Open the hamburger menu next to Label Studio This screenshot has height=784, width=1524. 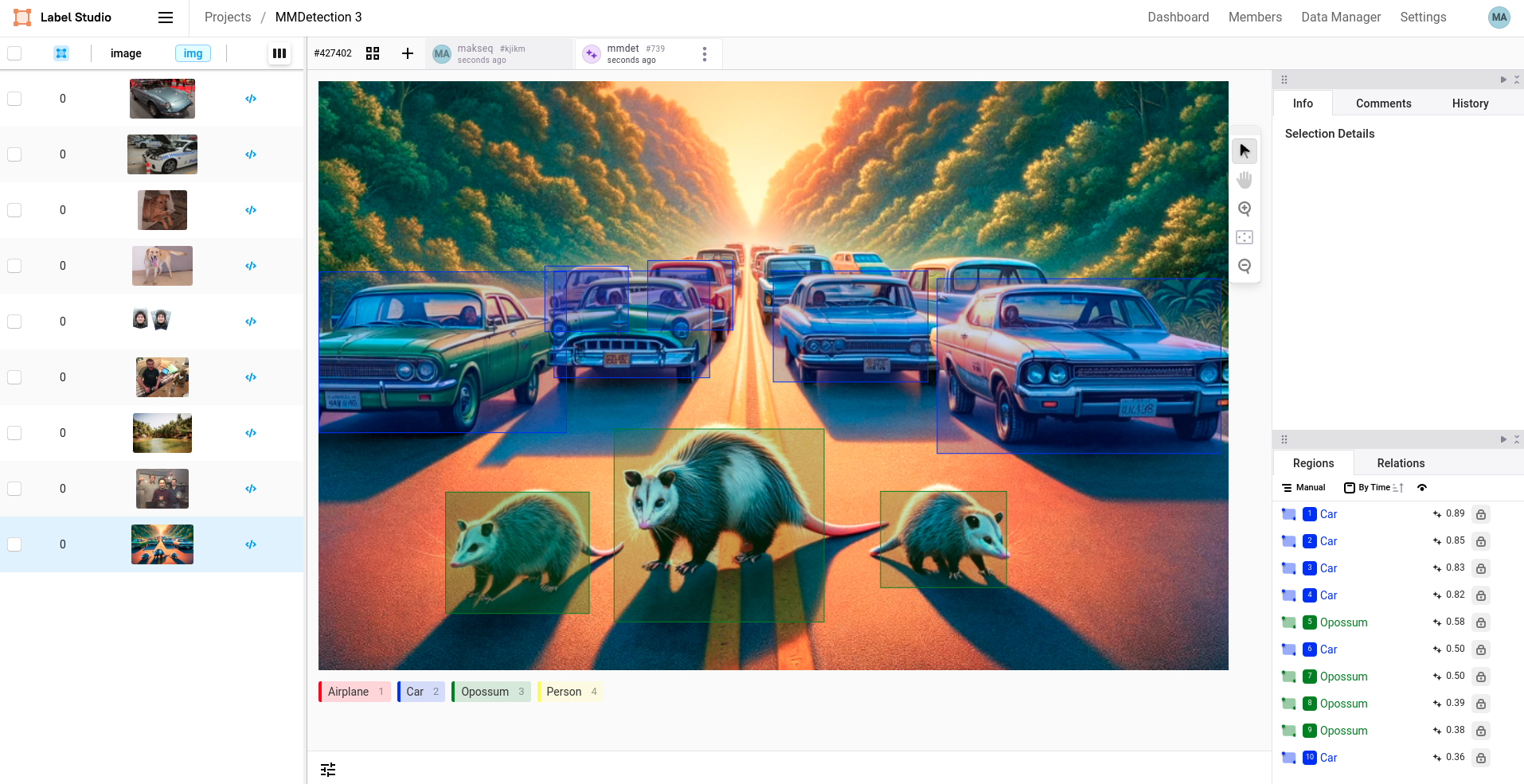pos(166,18)
